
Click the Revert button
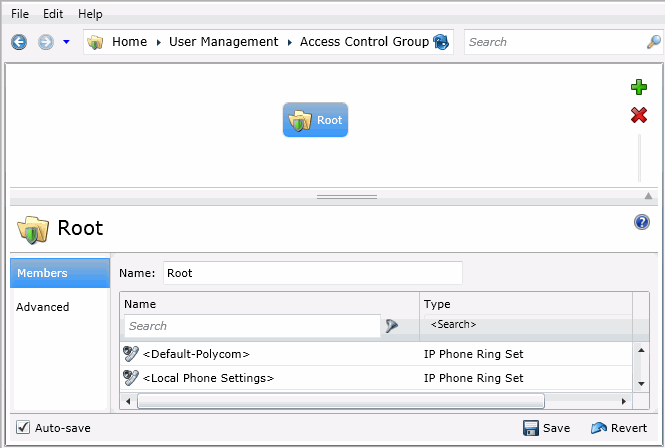(x=619, y=428)
